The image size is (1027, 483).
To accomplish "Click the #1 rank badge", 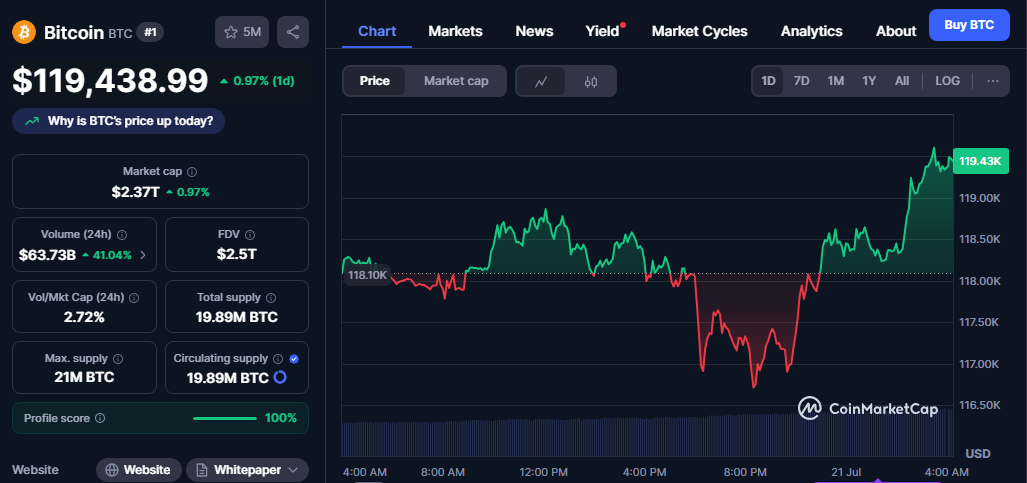I will 150,32.
